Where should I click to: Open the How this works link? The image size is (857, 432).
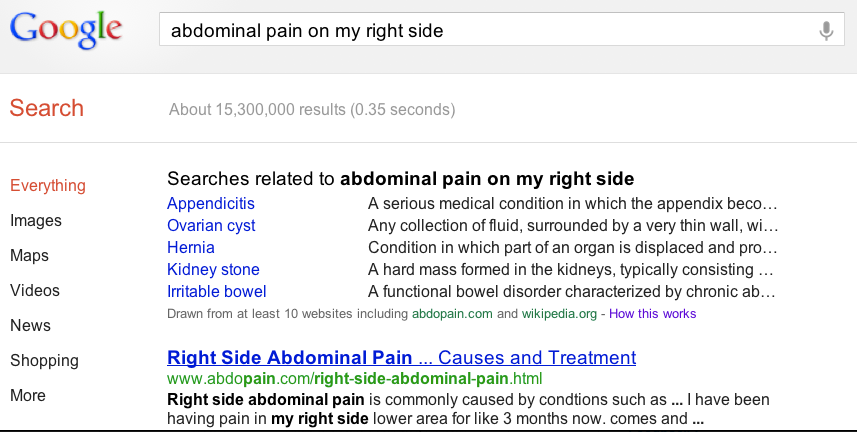[x=652, y=314]
